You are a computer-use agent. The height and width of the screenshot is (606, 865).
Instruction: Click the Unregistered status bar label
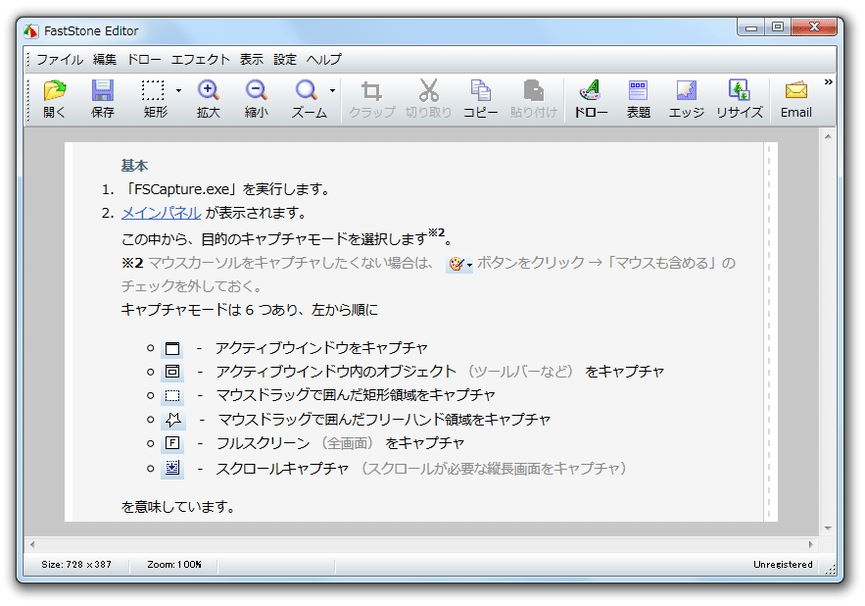point(783,565)
